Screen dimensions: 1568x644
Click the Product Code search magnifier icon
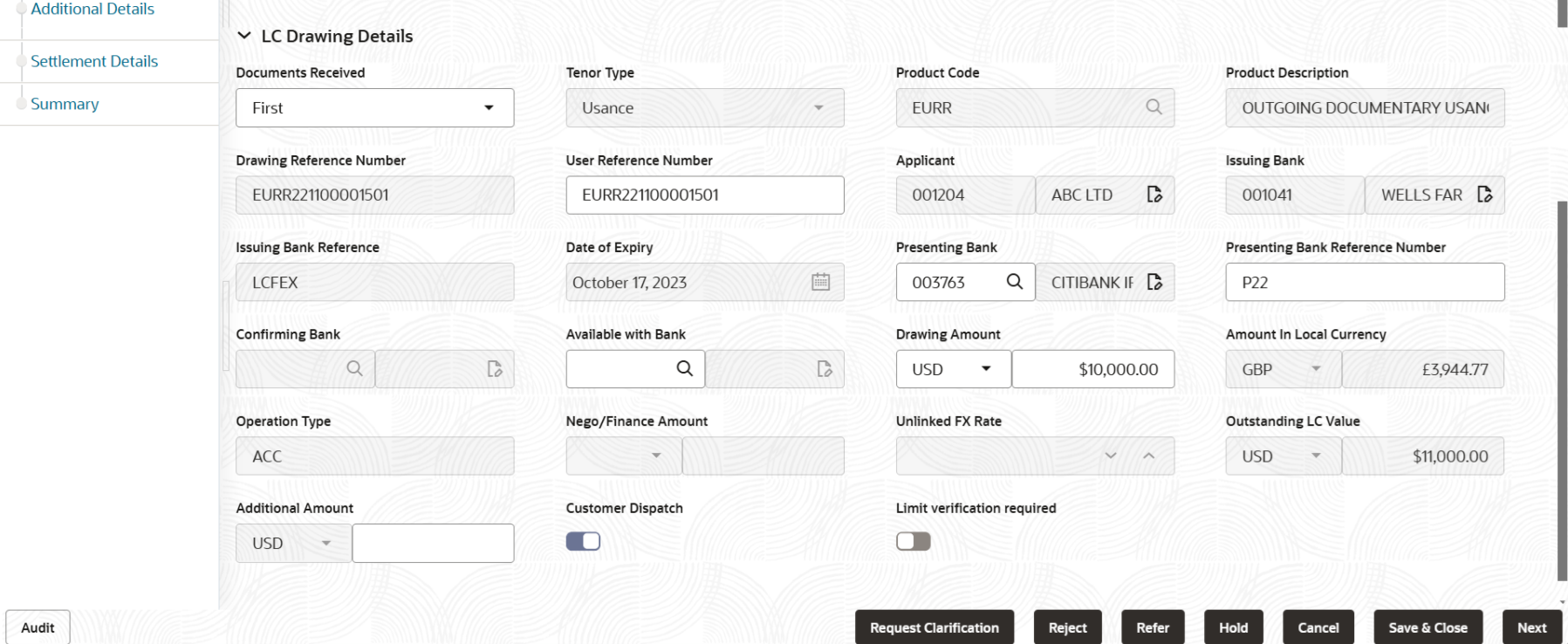pyautogui.click(x=1154, y=107)
